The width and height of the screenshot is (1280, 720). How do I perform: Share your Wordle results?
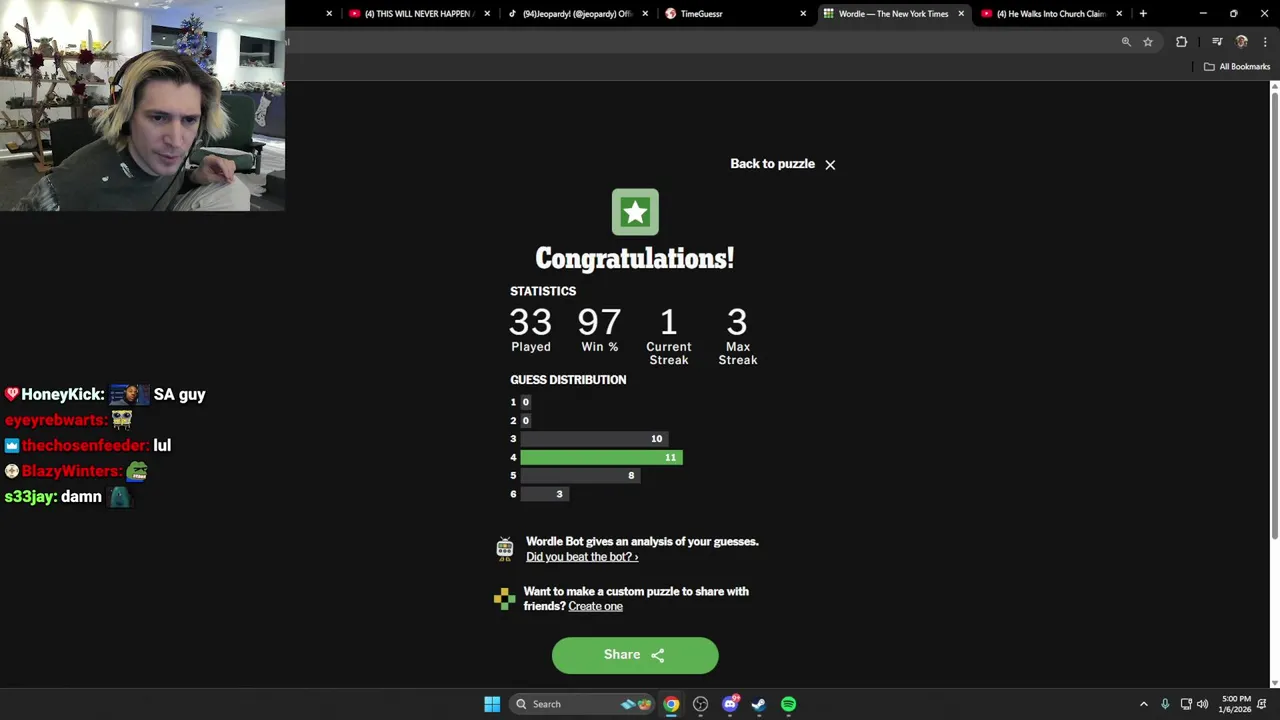click(635, 655)
